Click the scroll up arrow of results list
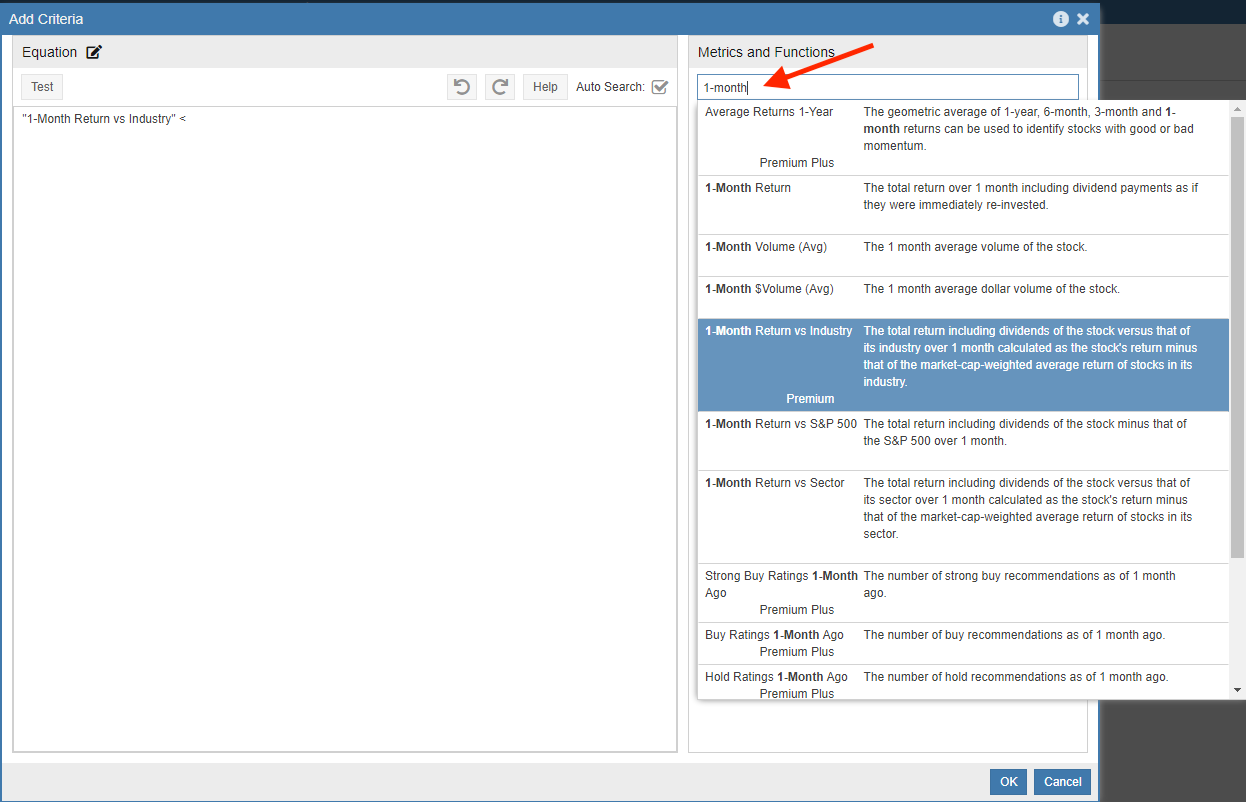Viewport: 1246px width, 802px height. pyautogui.click(x=1237, y=108)
